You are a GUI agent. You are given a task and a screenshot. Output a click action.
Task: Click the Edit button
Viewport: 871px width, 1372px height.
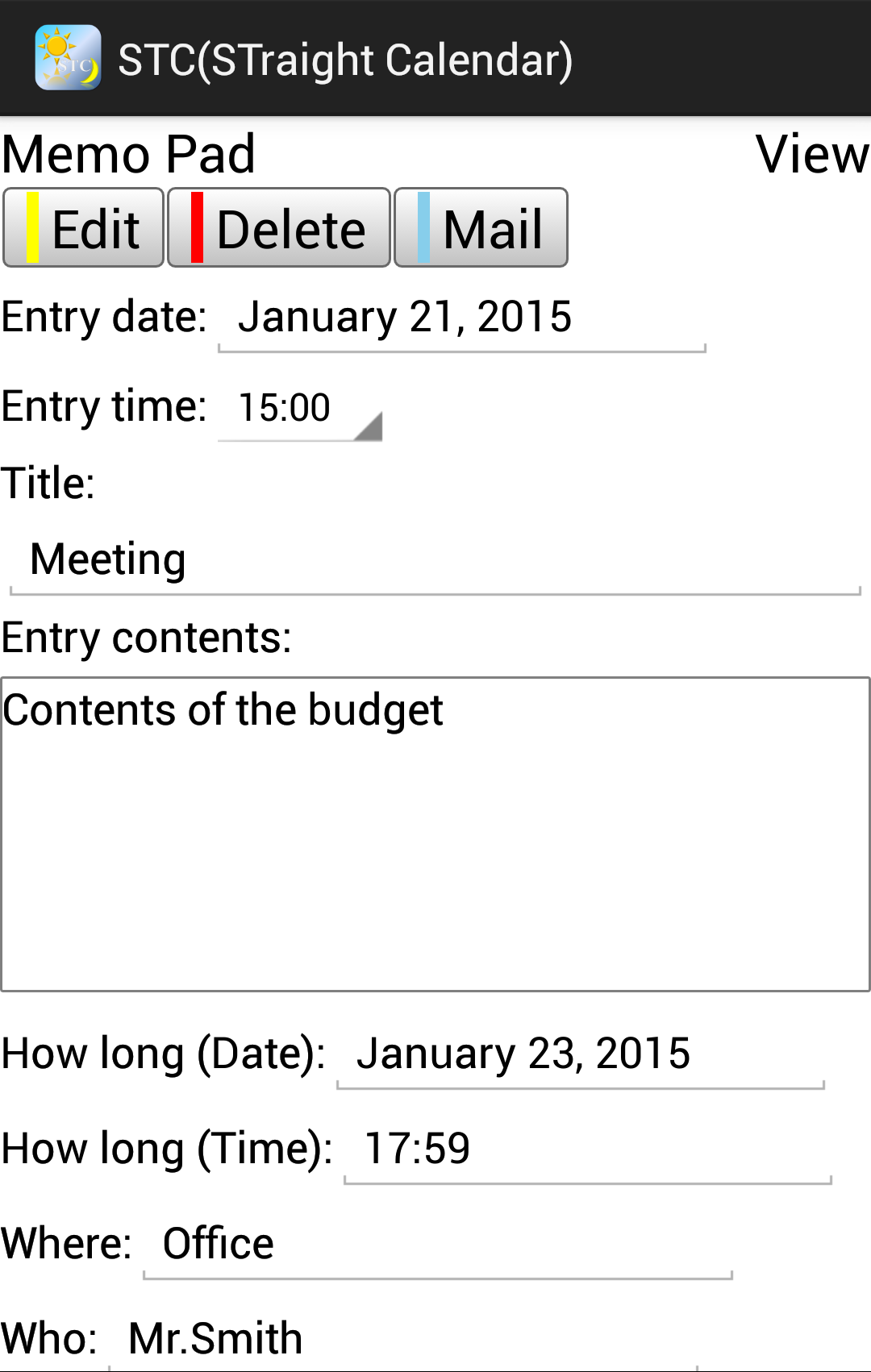click(84, 228)
